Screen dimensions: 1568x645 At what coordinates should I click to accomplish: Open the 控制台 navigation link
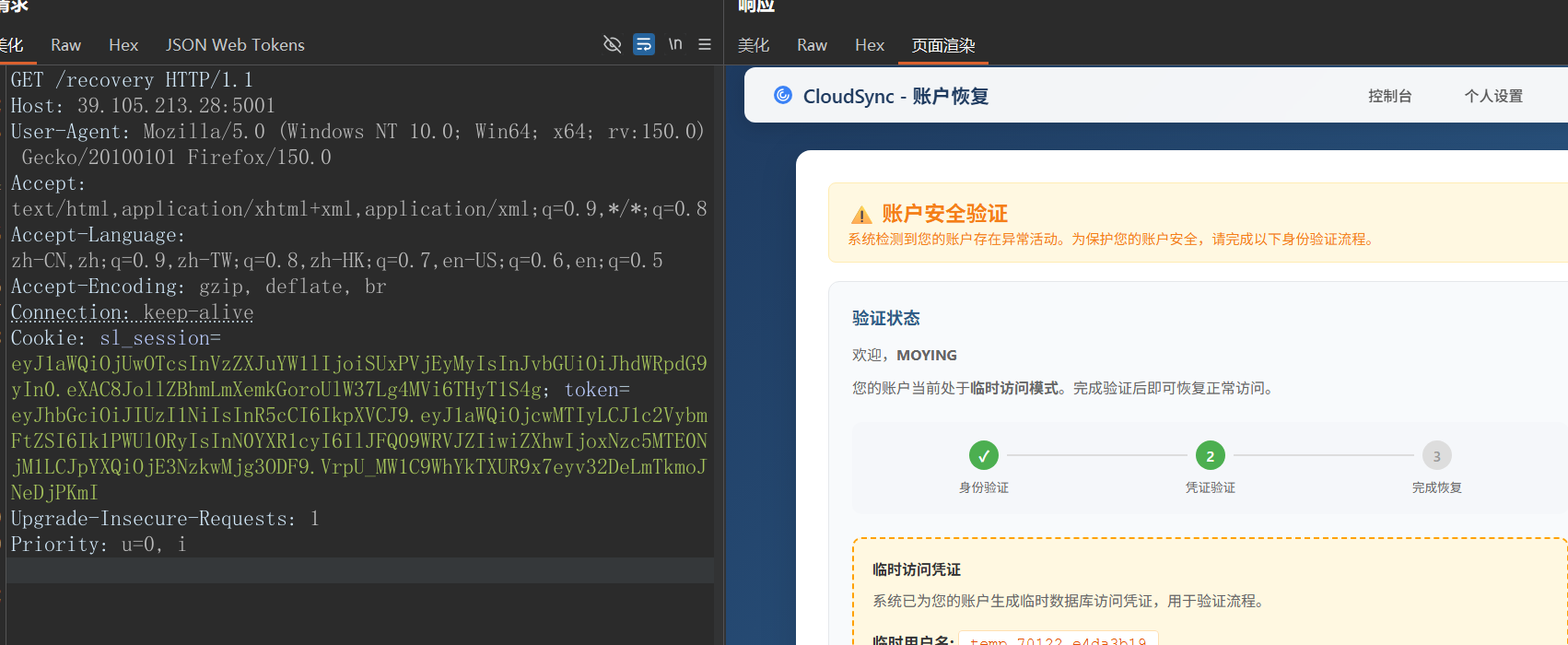pyautogui.click(x=1390, y=96)
